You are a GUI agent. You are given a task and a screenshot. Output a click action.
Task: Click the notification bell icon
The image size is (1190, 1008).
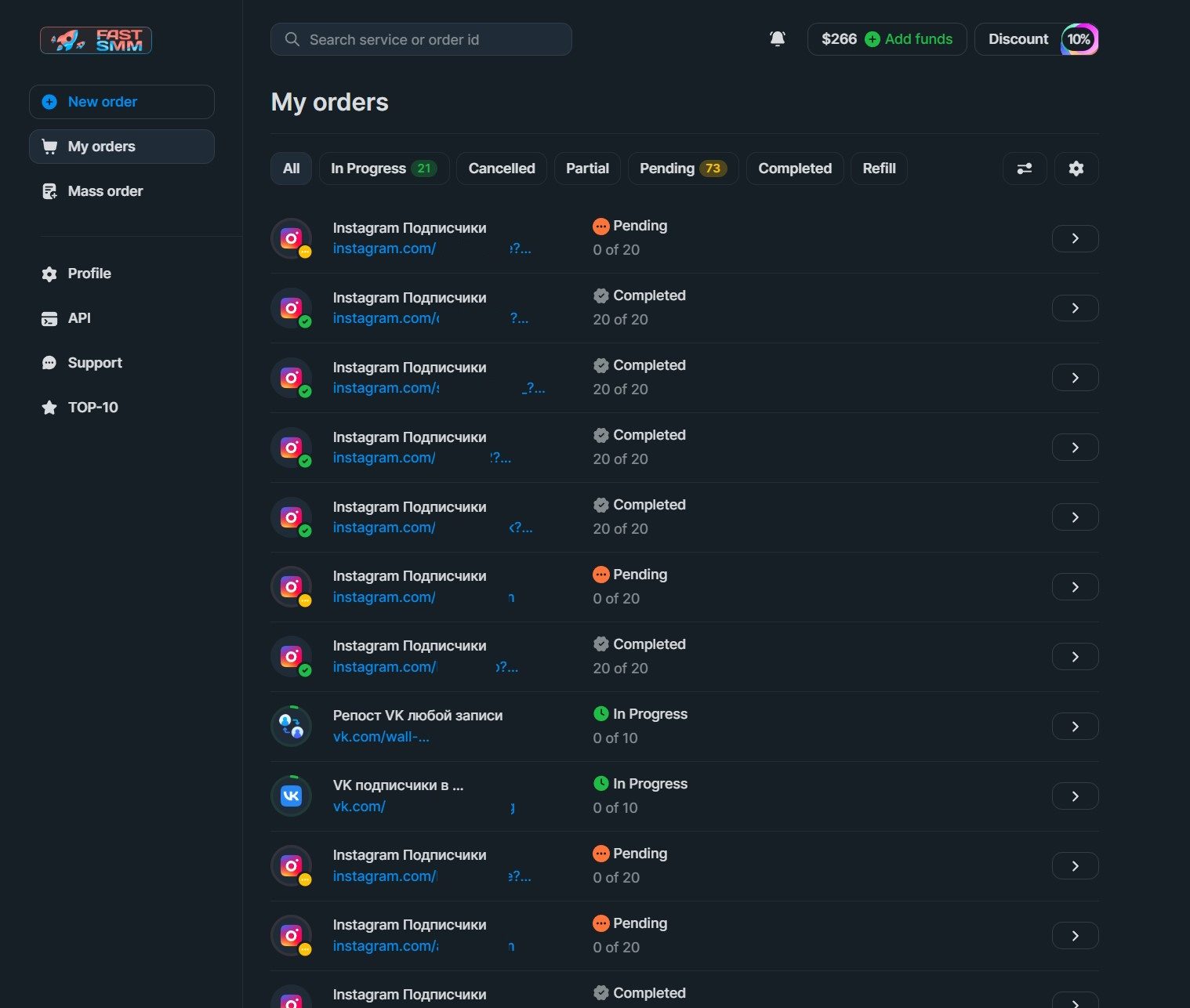point(777,39)
